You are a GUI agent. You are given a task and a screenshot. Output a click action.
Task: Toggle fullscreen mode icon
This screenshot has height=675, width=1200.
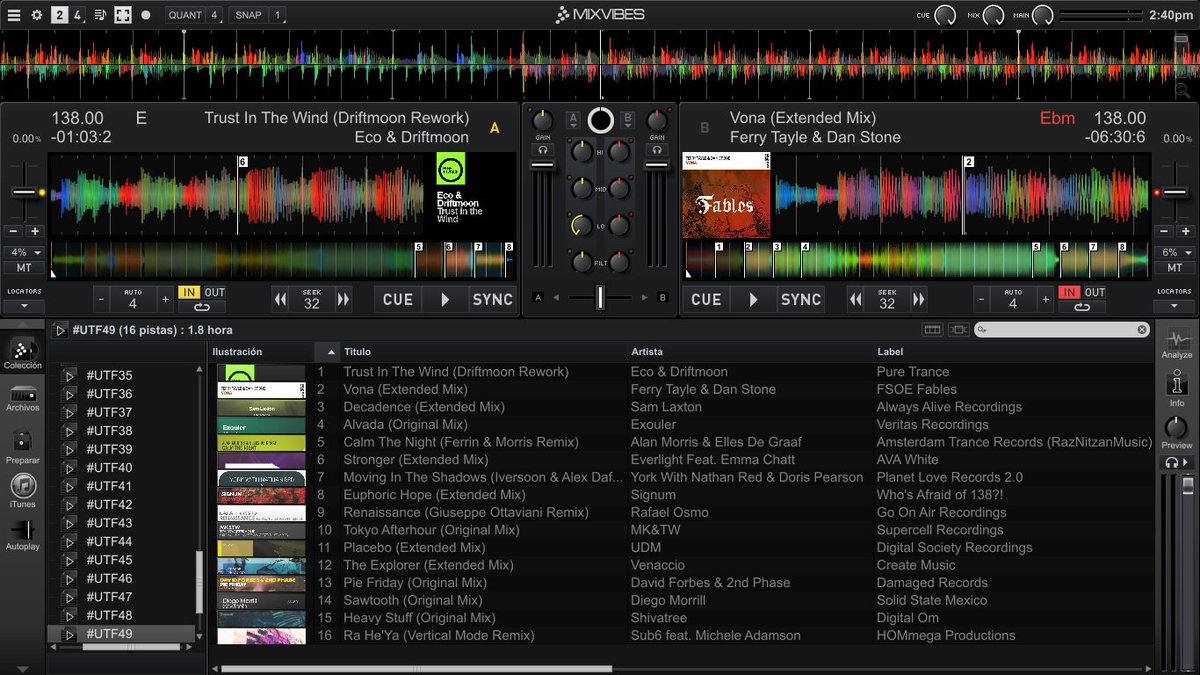click(122, 15)
